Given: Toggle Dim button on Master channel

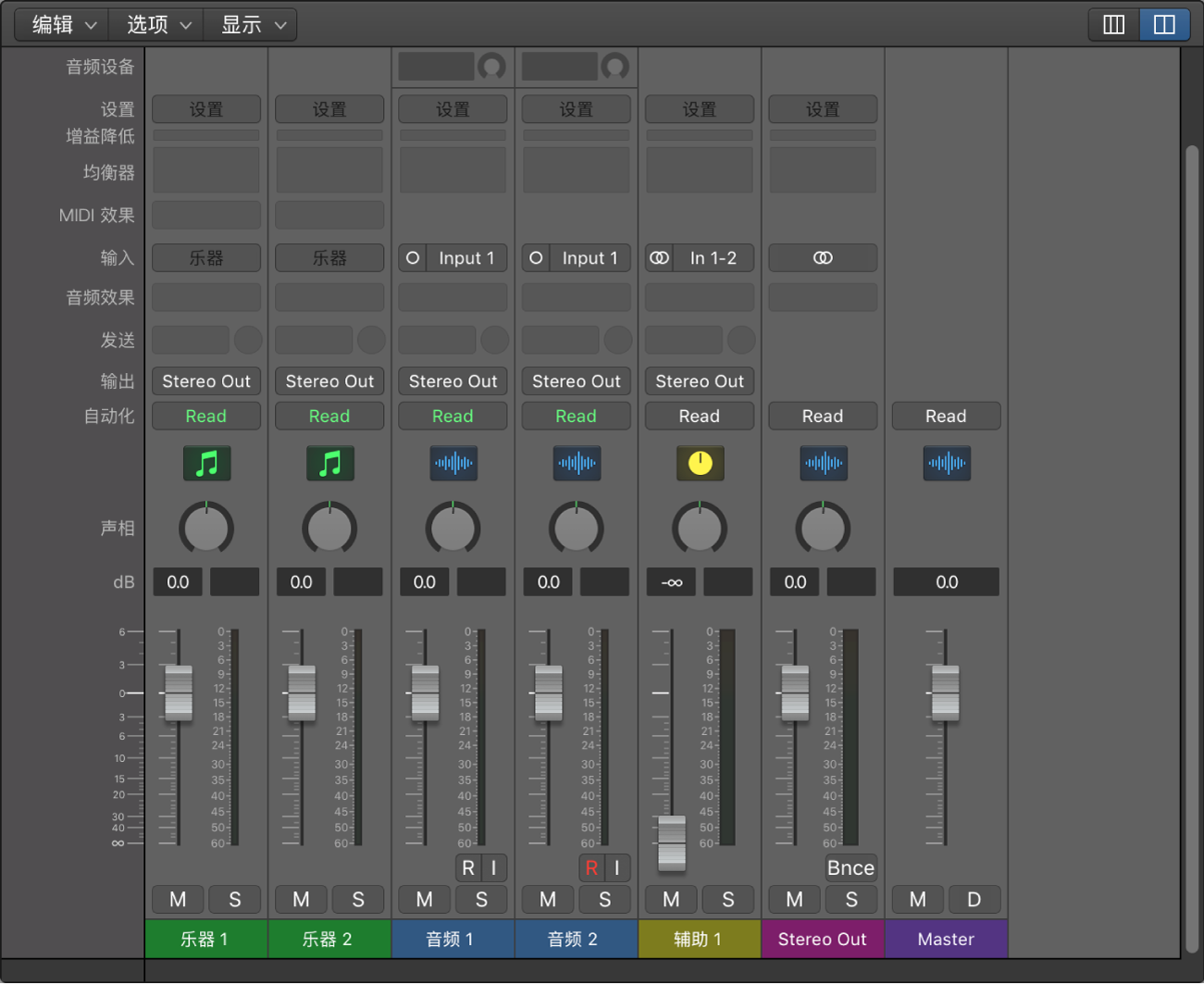Looking at the screenshot, I should pyautogui.click(x=974, y=900).
